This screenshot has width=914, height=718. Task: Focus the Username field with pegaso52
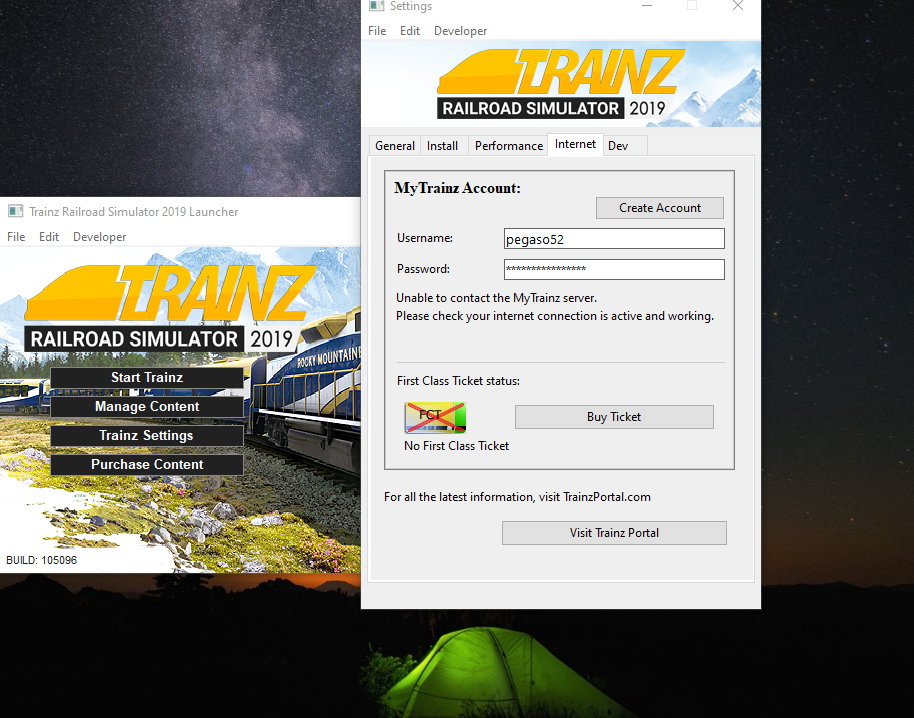click(614, 239)
